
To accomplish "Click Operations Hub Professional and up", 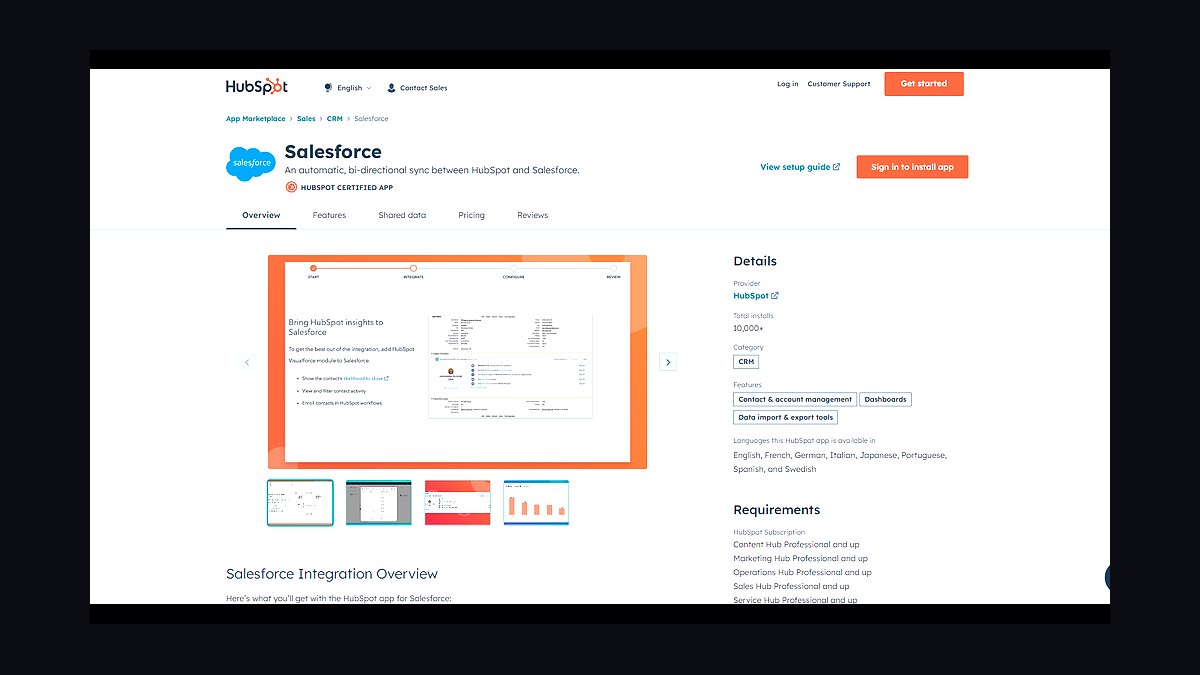I will (x=802, y=573).
